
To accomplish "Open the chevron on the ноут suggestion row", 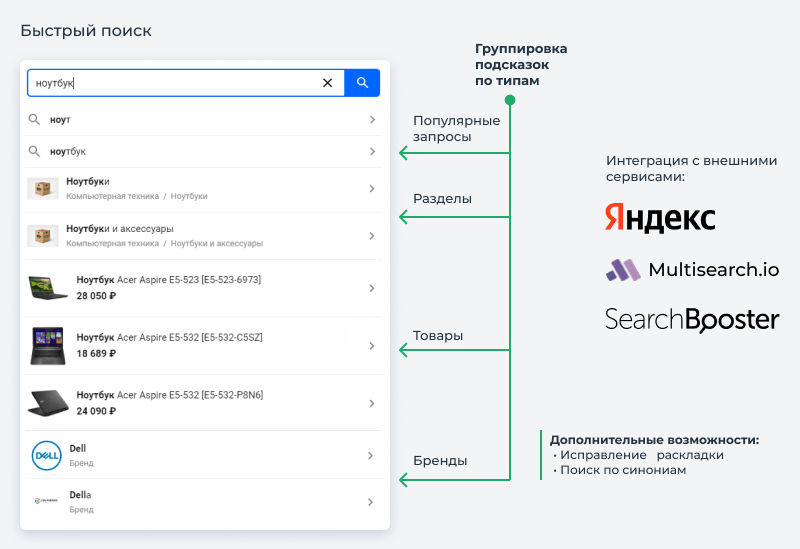I will click(372, 119).
